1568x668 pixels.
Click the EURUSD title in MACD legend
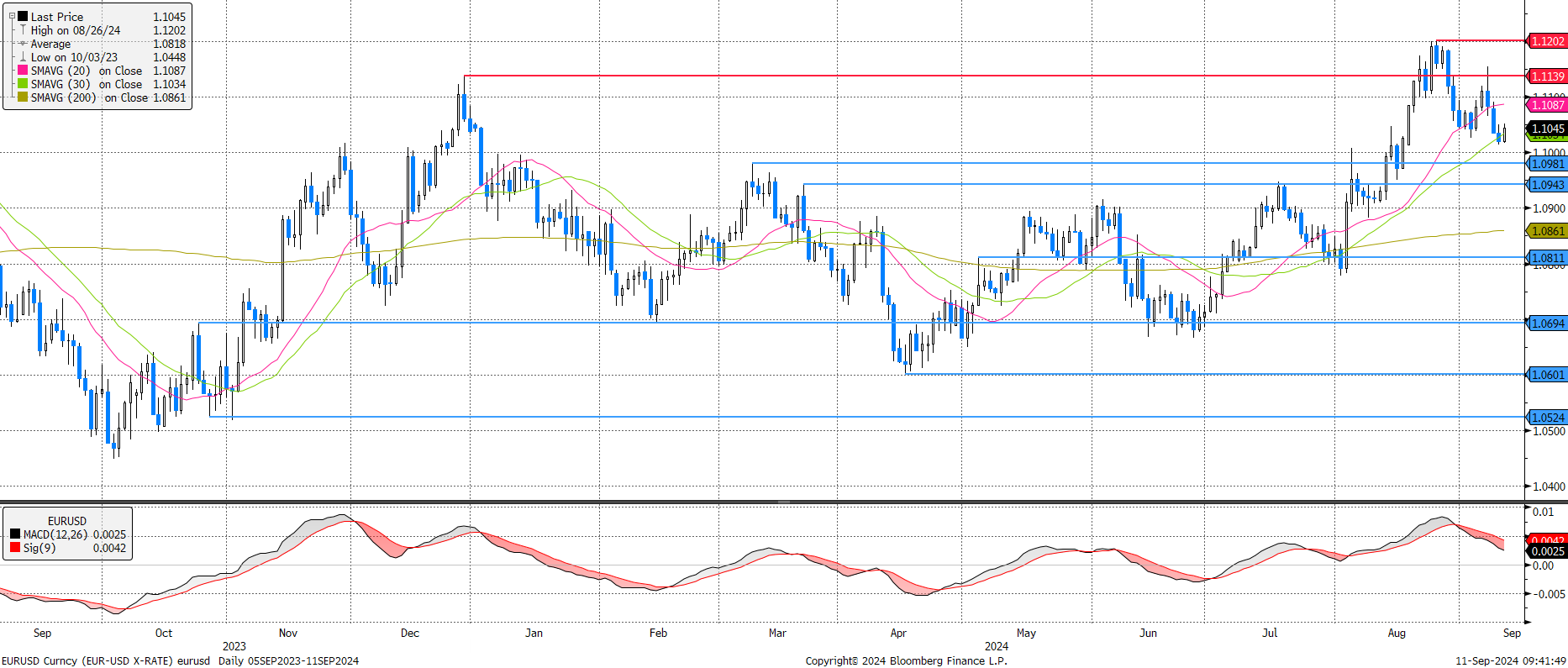pyautogui.click(x=67, y=521)
